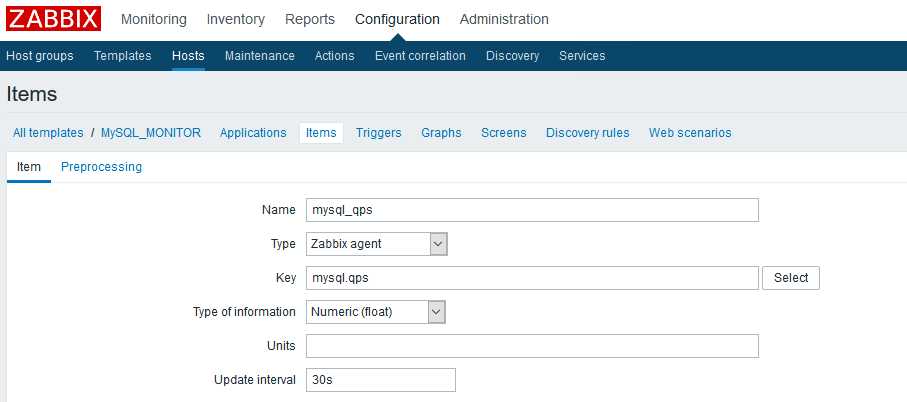Open the Reports menu
Viewport: 907px width, 402px height.
[310, 19]
